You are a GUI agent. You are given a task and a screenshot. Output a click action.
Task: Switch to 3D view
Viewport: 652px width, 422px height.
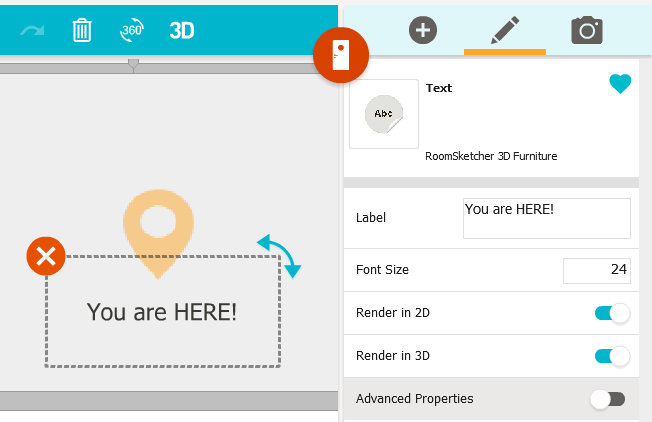pyautogui.click(x=181, y=30)
